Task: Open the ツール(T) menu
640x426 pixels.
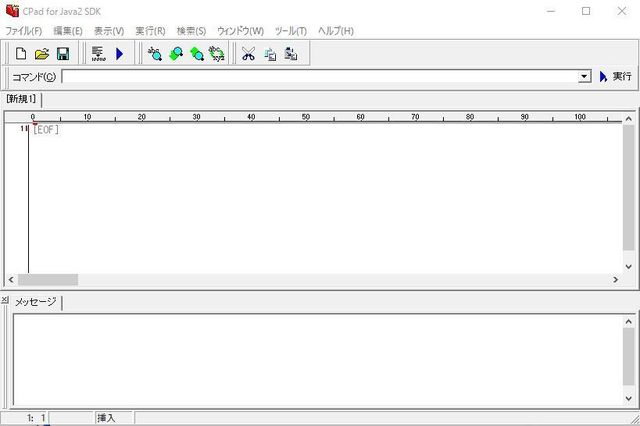Action: coord(291,31)
